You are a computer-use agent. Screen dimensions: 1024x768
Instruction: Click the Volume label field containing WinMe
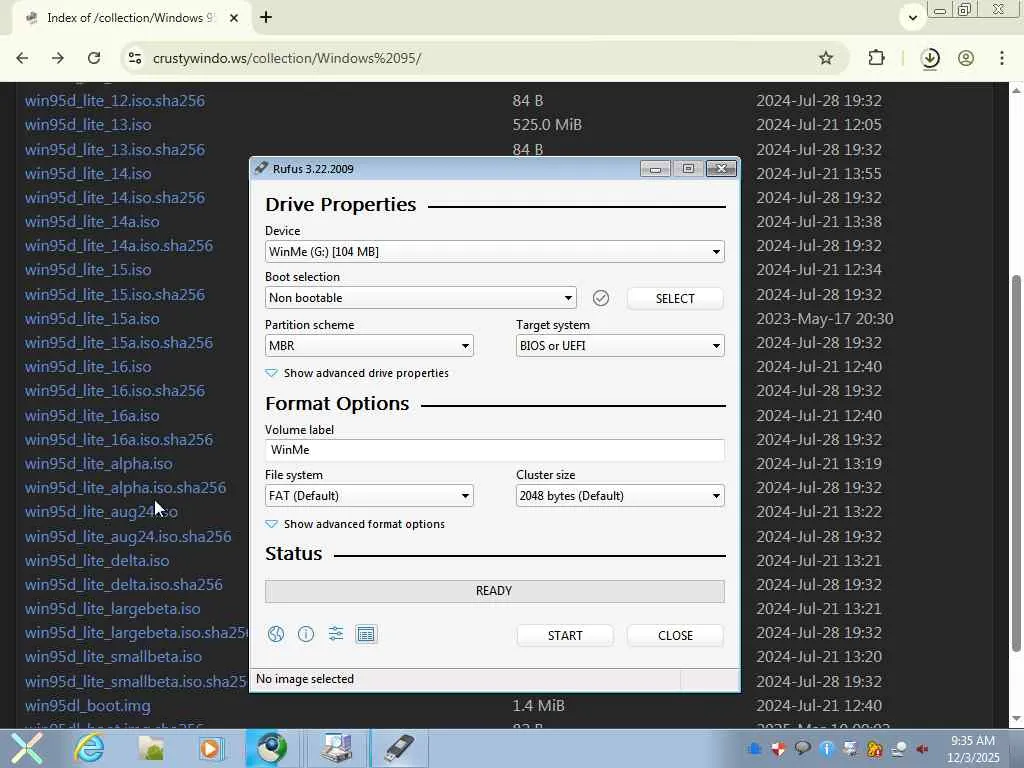(x=494, y=450)
